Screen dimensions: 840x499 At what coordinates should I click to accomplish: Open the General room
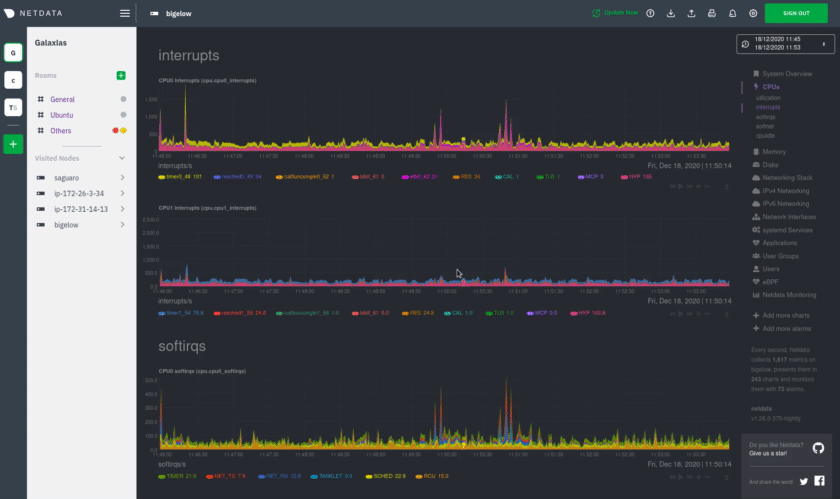click(62, 99)
